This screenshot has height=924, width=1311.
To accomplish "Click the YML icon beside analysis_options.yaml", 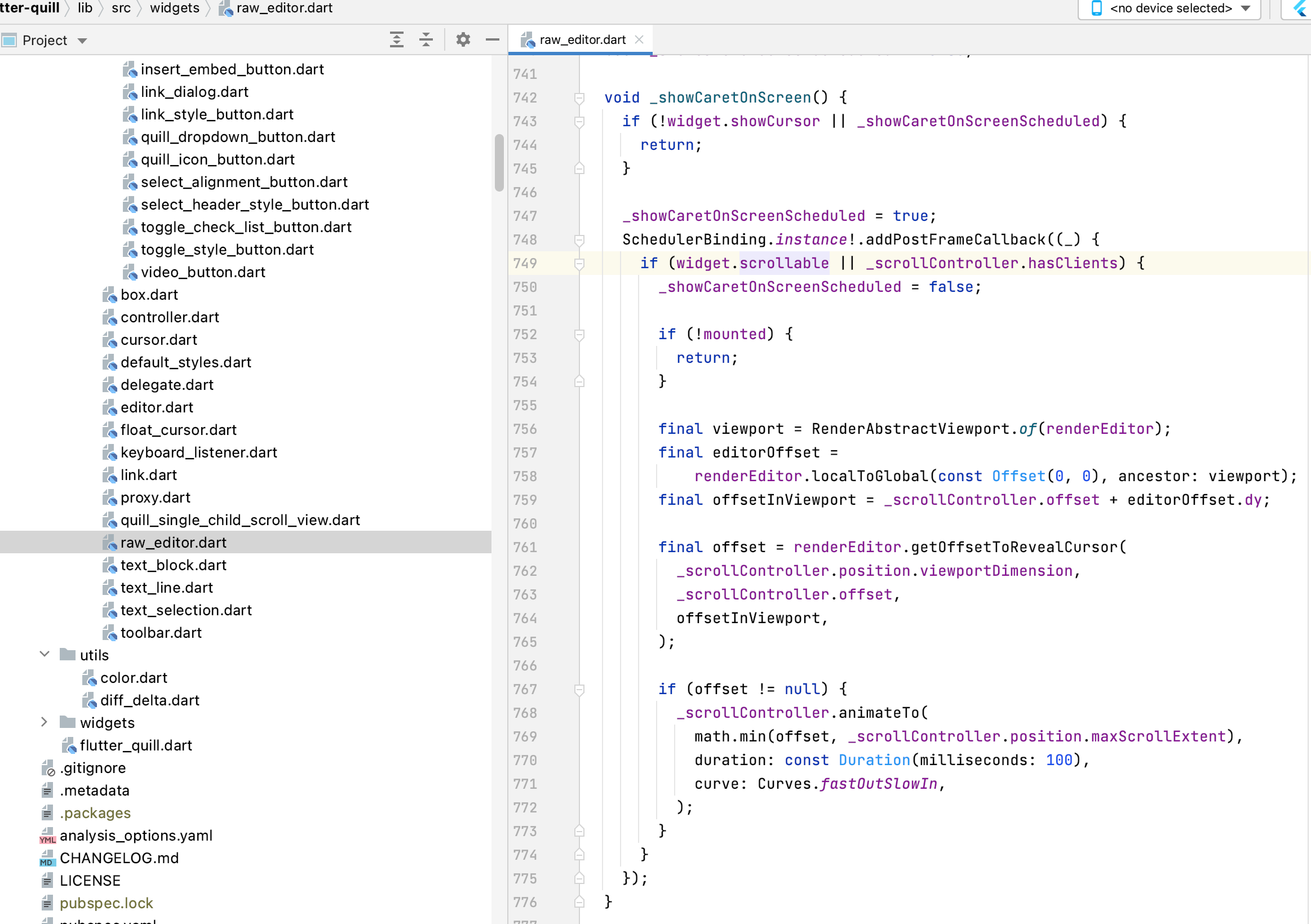I will (x=46, y=836).
